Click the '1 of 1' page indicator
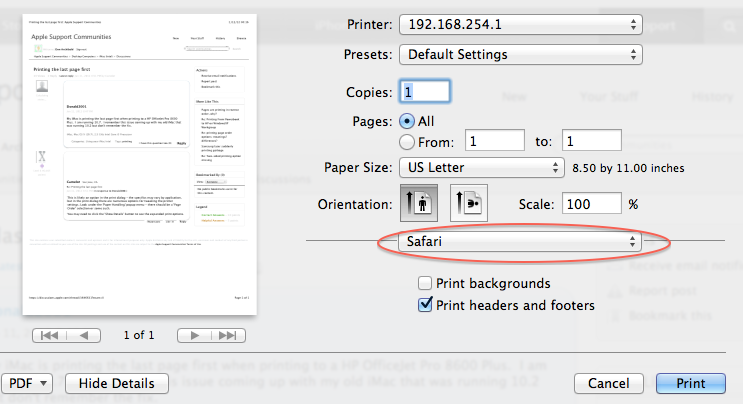 (139, 335)
